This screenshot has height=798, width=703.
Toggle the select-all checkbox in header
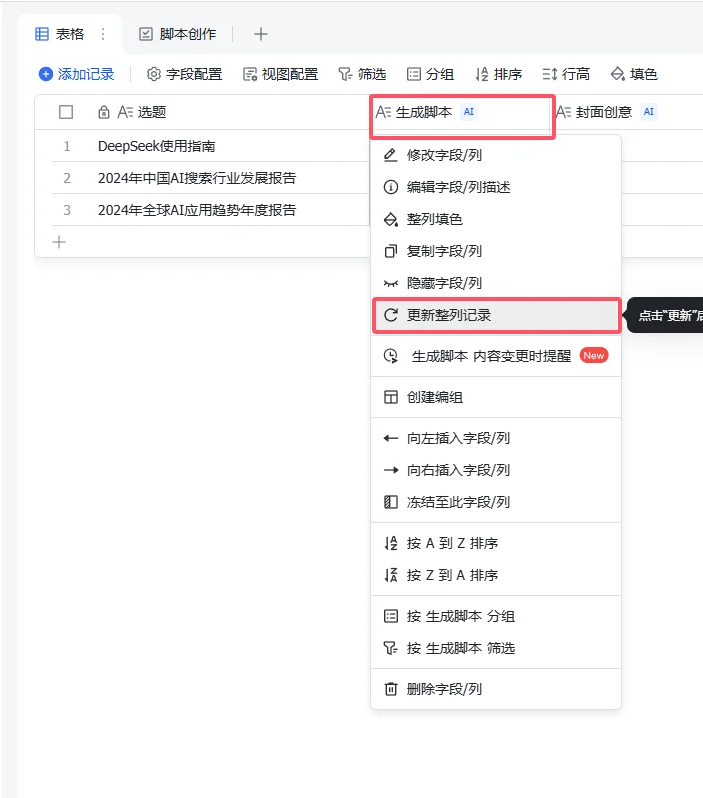point(66,112)
